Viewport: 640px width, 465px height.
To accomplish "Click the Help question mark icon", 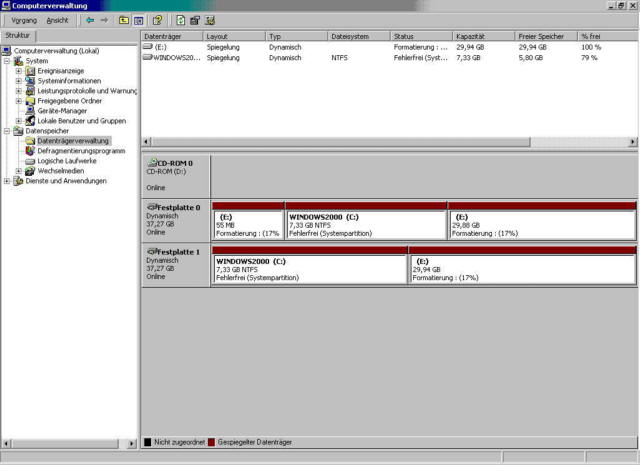I will (158, 20).
